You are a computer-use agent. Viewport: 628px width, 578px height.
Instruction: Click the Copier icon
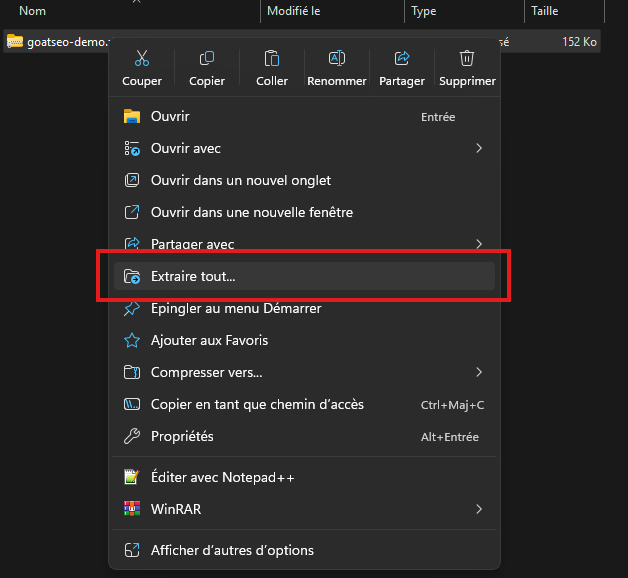(207, 59)
